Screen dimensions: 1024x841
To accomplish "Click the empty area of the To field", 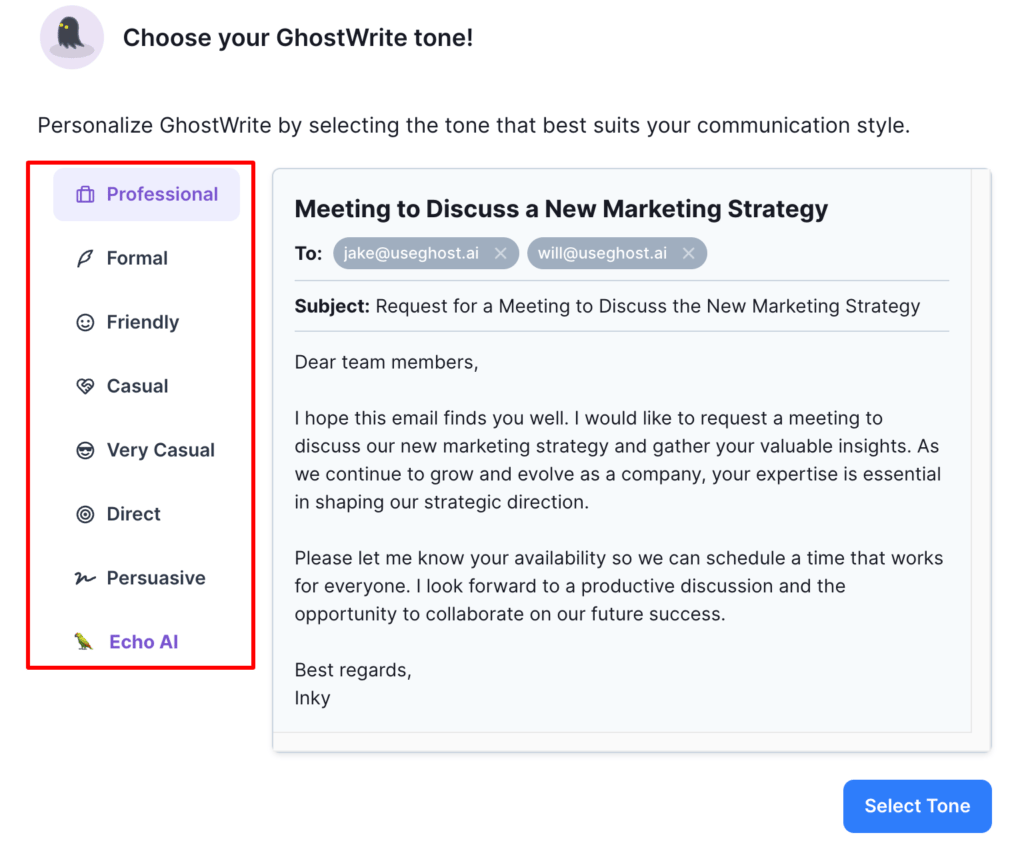I will point(830,253).
